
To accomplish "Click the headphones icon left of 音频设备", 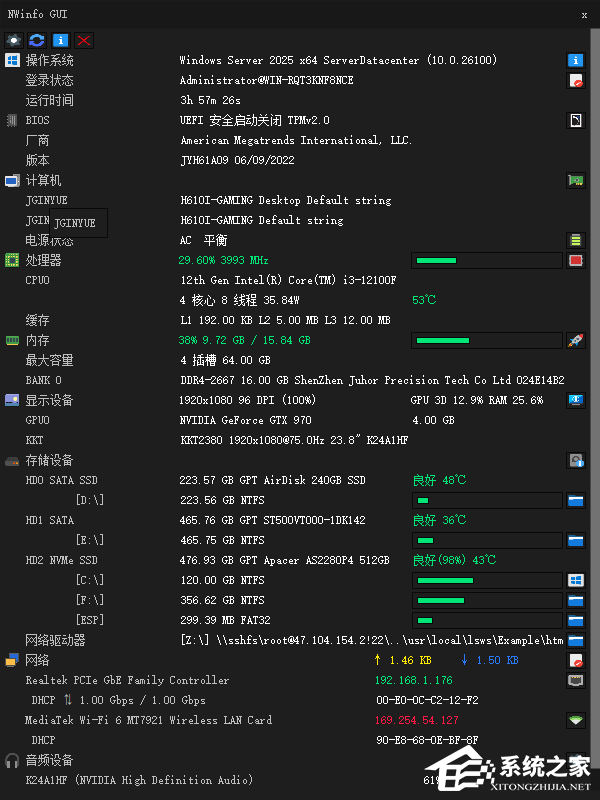I will point(12,760).
